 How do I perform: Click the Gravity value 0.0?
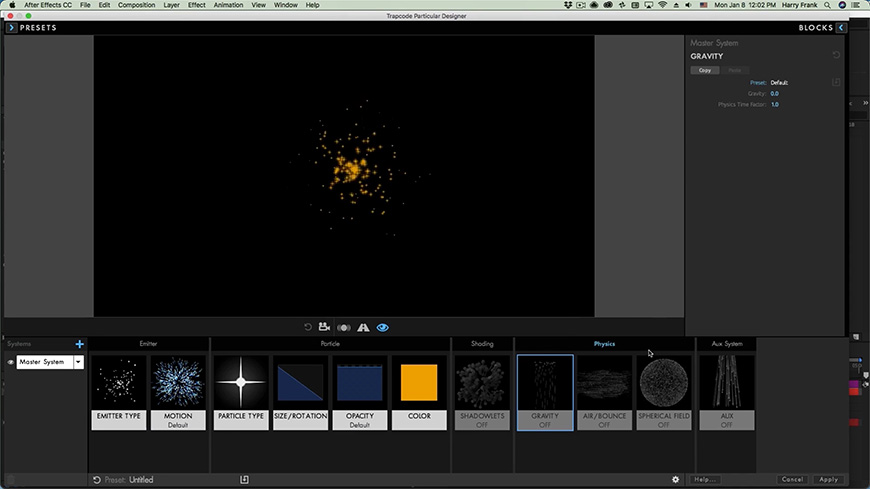775,94
